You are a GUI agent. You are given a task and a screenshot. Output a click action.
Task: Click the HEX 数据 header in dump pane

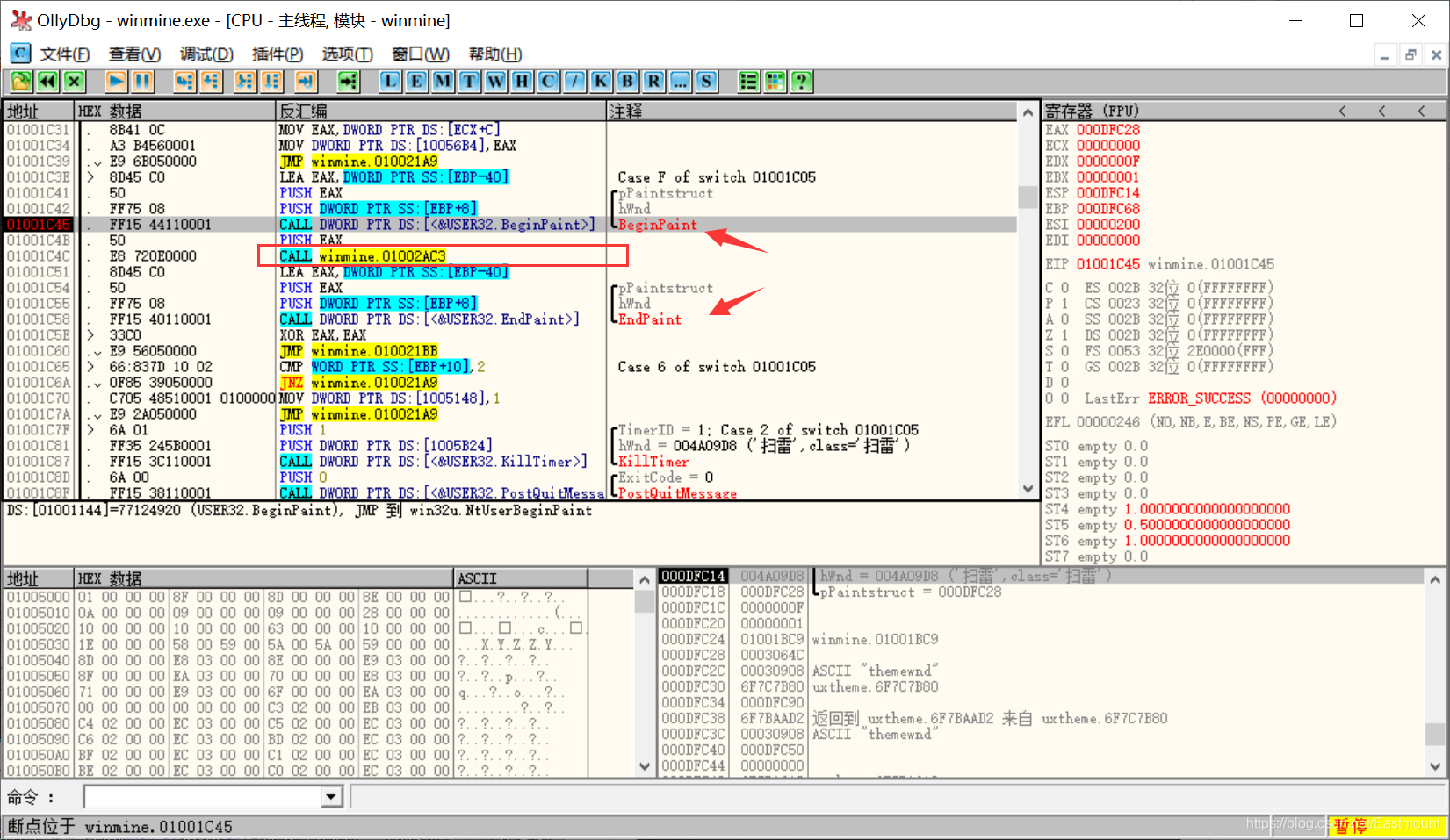click(264, 578)
